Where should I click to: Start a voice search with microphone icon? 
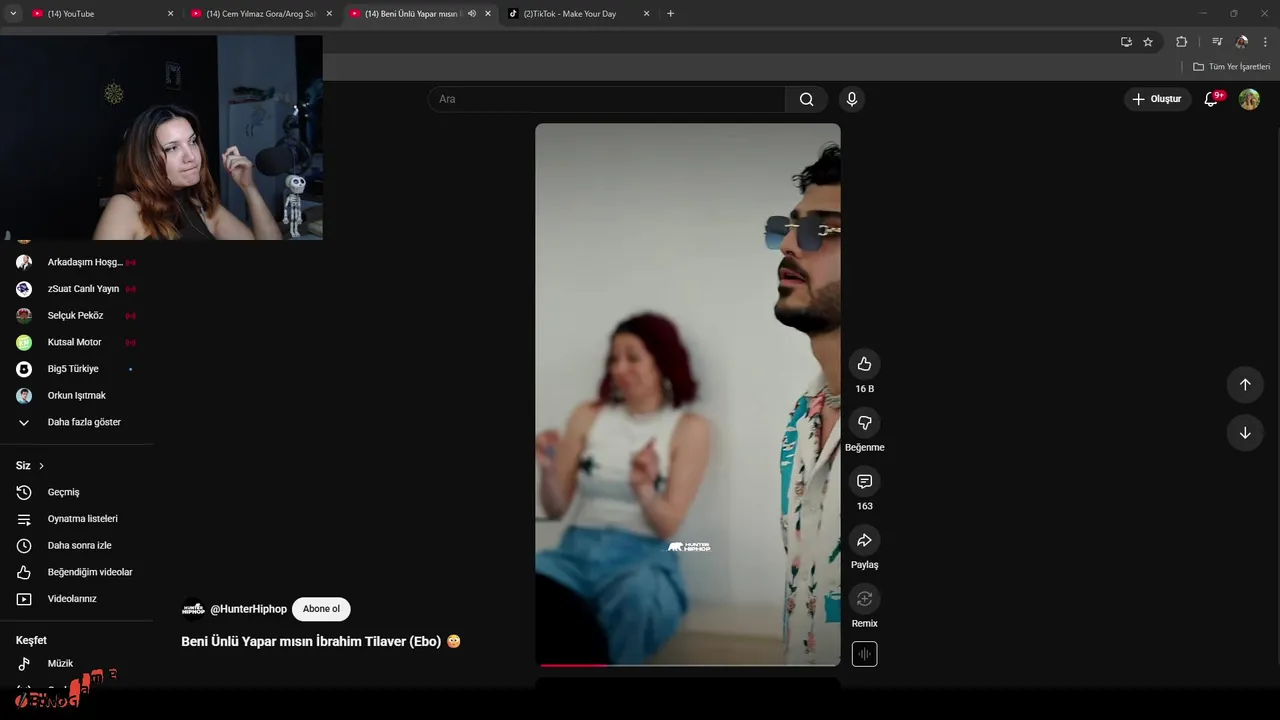[851, 99]
